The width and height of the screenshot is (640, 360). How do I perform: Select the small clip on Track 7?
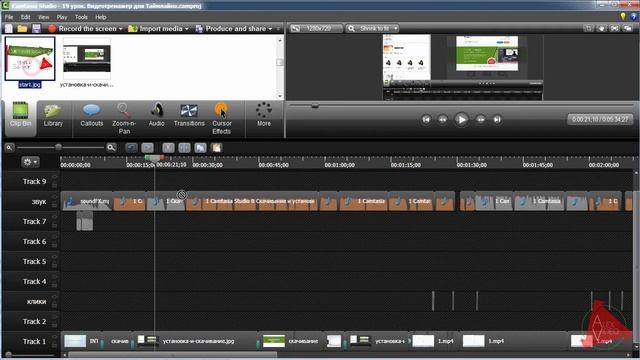pyautogui.click(x=84, y=221)
